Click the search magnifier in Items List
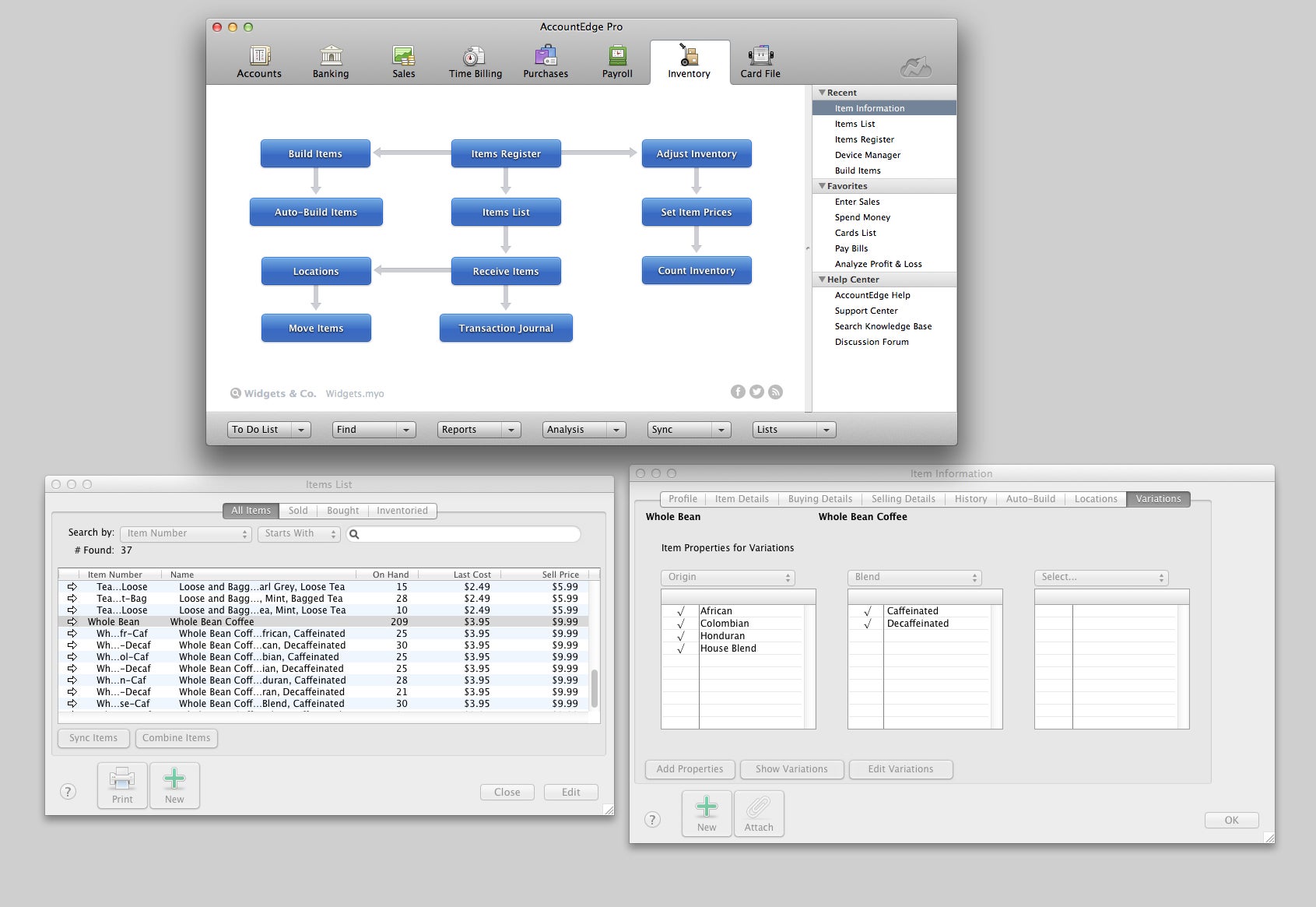This screenshot has height=907, width=1316. (354, 534)
